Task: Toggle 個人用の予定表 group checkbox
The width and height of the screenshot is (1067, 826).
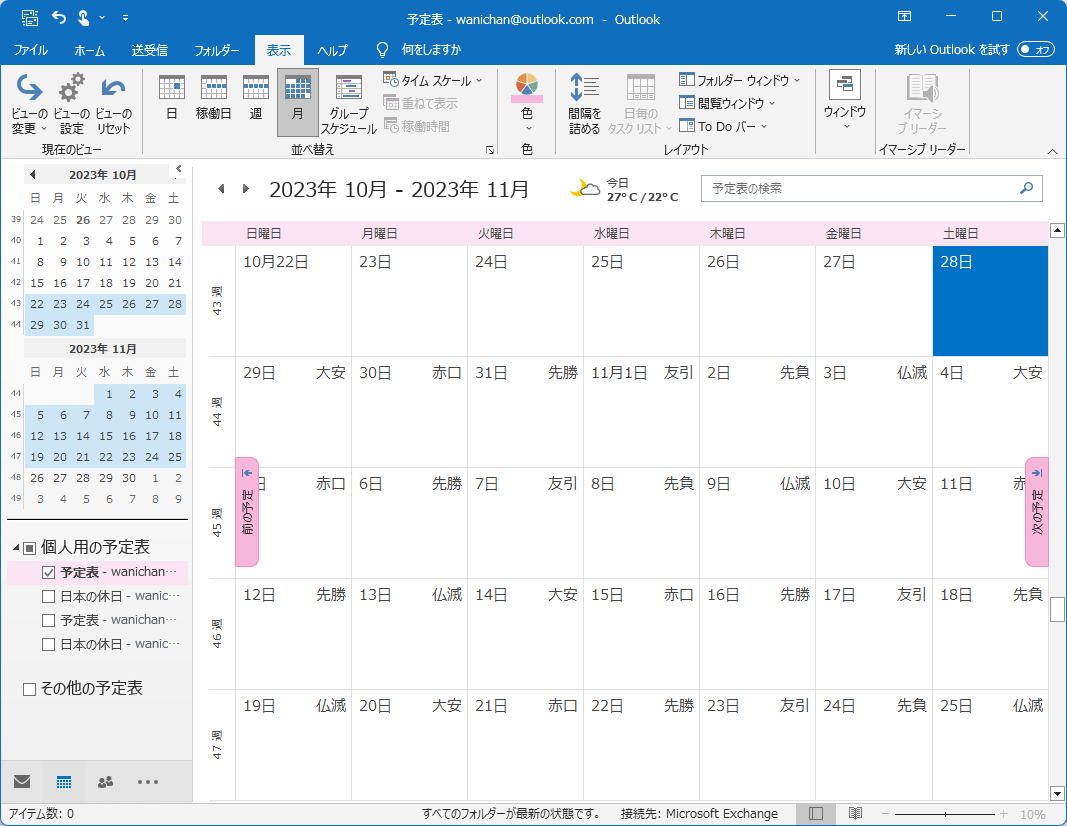Action: [x=29, y=548]
